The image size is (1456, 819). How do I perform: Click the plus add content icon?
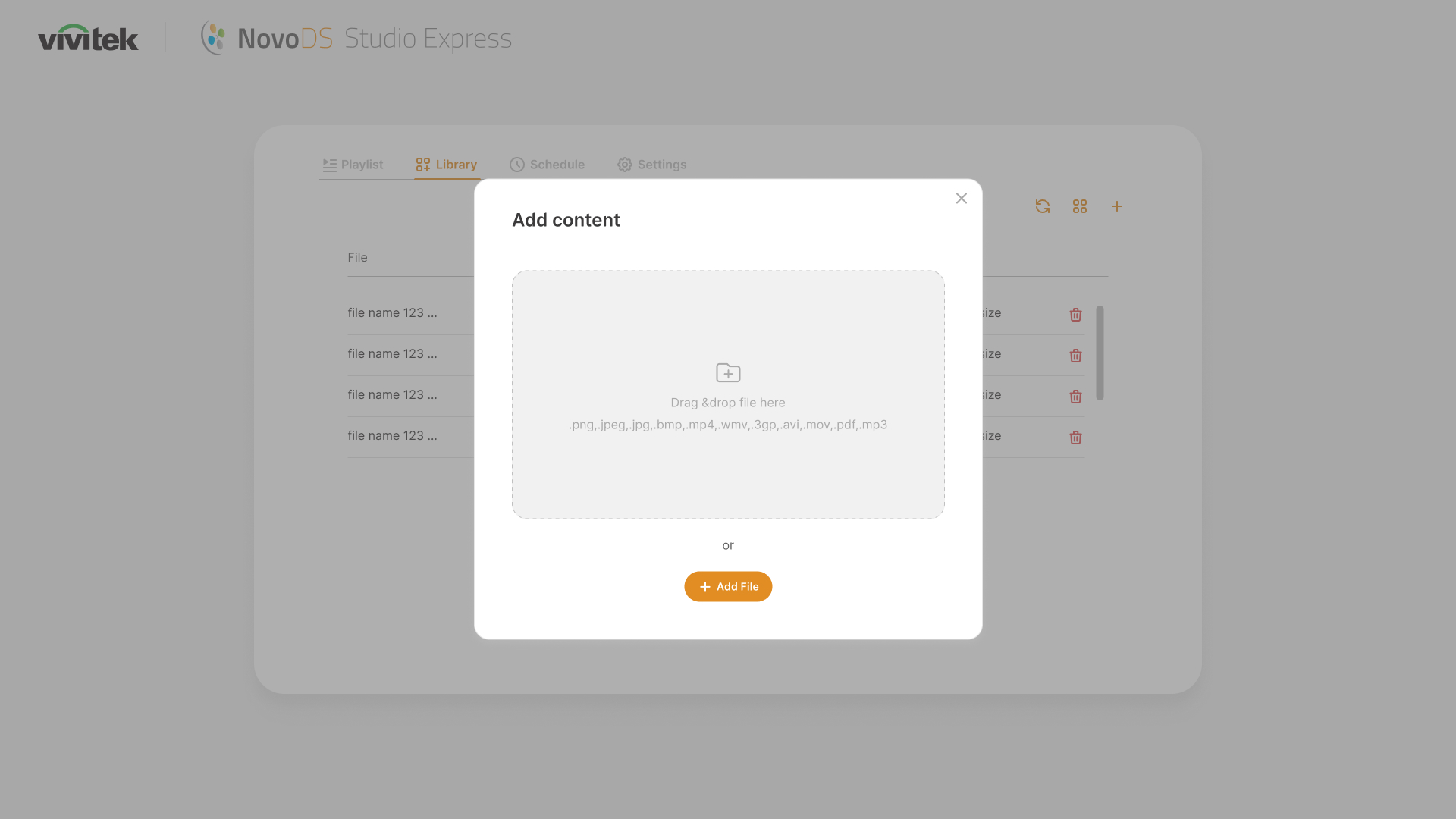(x=1117, y=206)
